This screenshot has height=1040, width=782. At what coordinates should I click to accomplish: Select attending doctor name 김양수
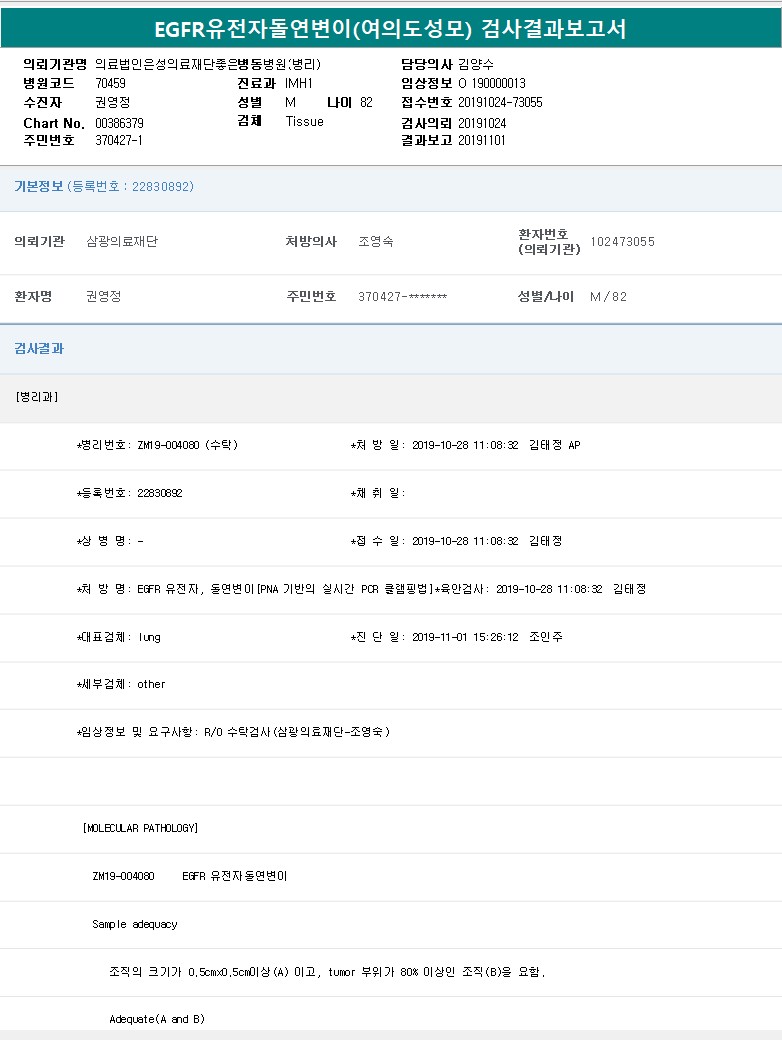pyautogui.click(x=476, y=64)
